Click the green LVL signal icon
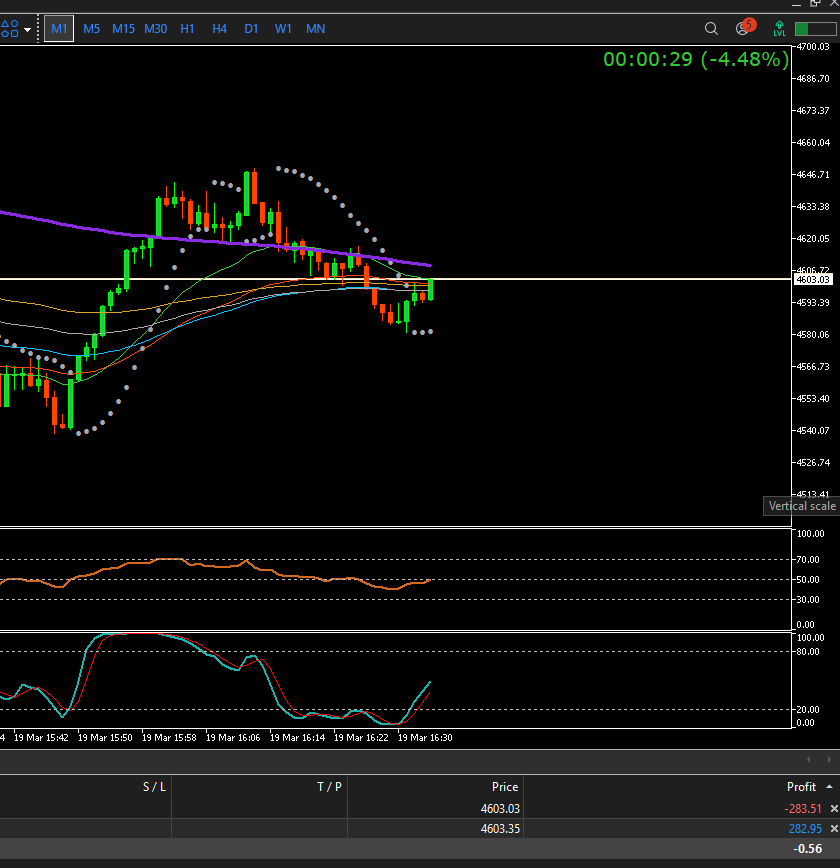This screenshot has width=840, height=868. [x=779, y=29]
